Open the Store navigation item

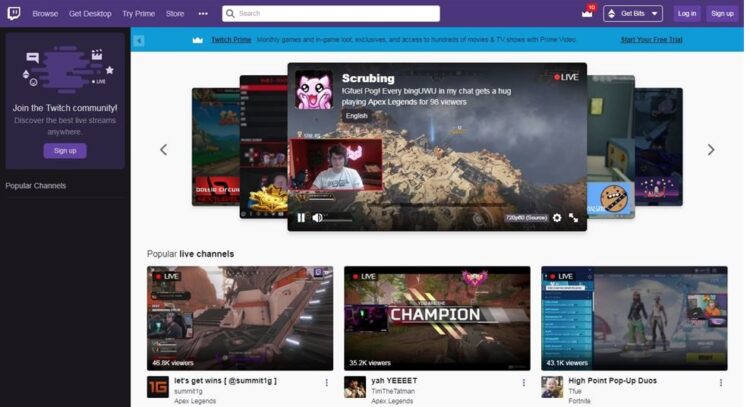[175, 14]
